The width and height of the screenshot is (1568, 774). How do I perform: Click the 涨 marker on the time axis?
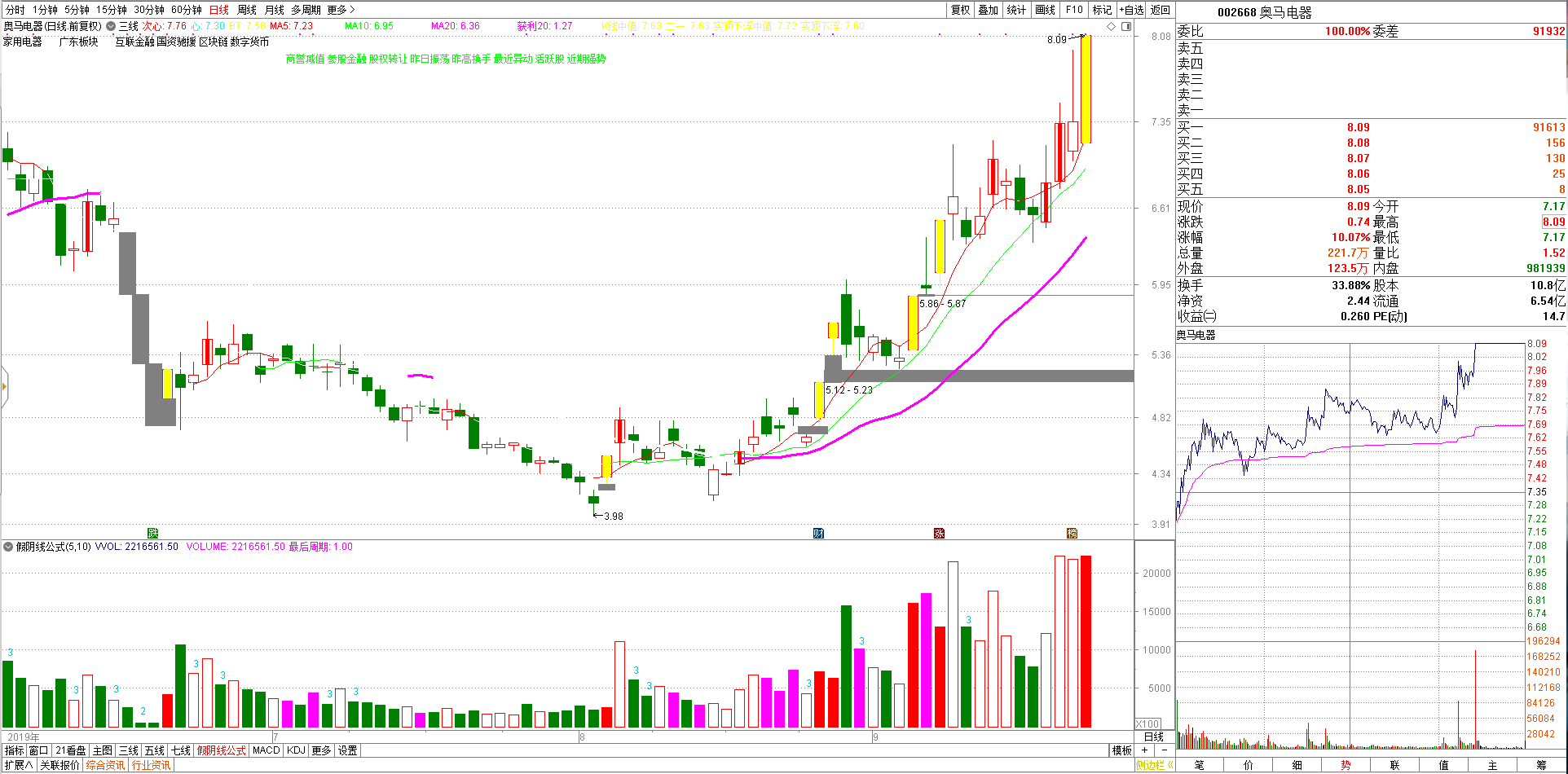939,534
